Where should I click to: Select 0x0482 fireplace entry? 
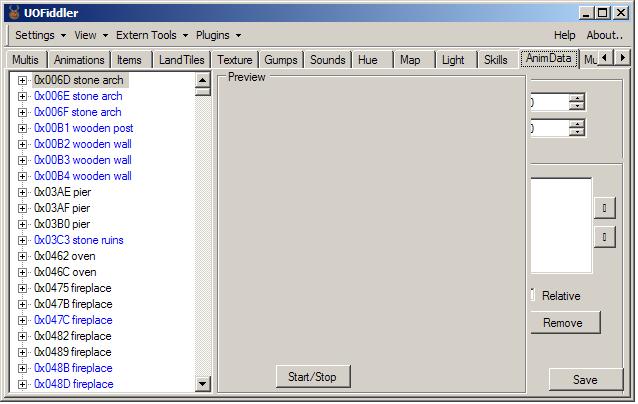coord(73,336)
